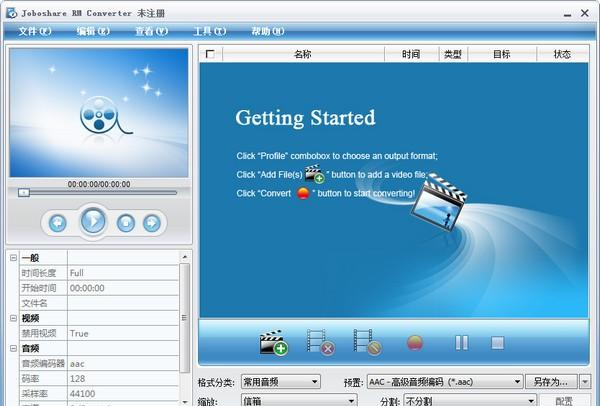Click the 目标 column header
This screenshot has height=406, width=600.
[x=502, y=54]
